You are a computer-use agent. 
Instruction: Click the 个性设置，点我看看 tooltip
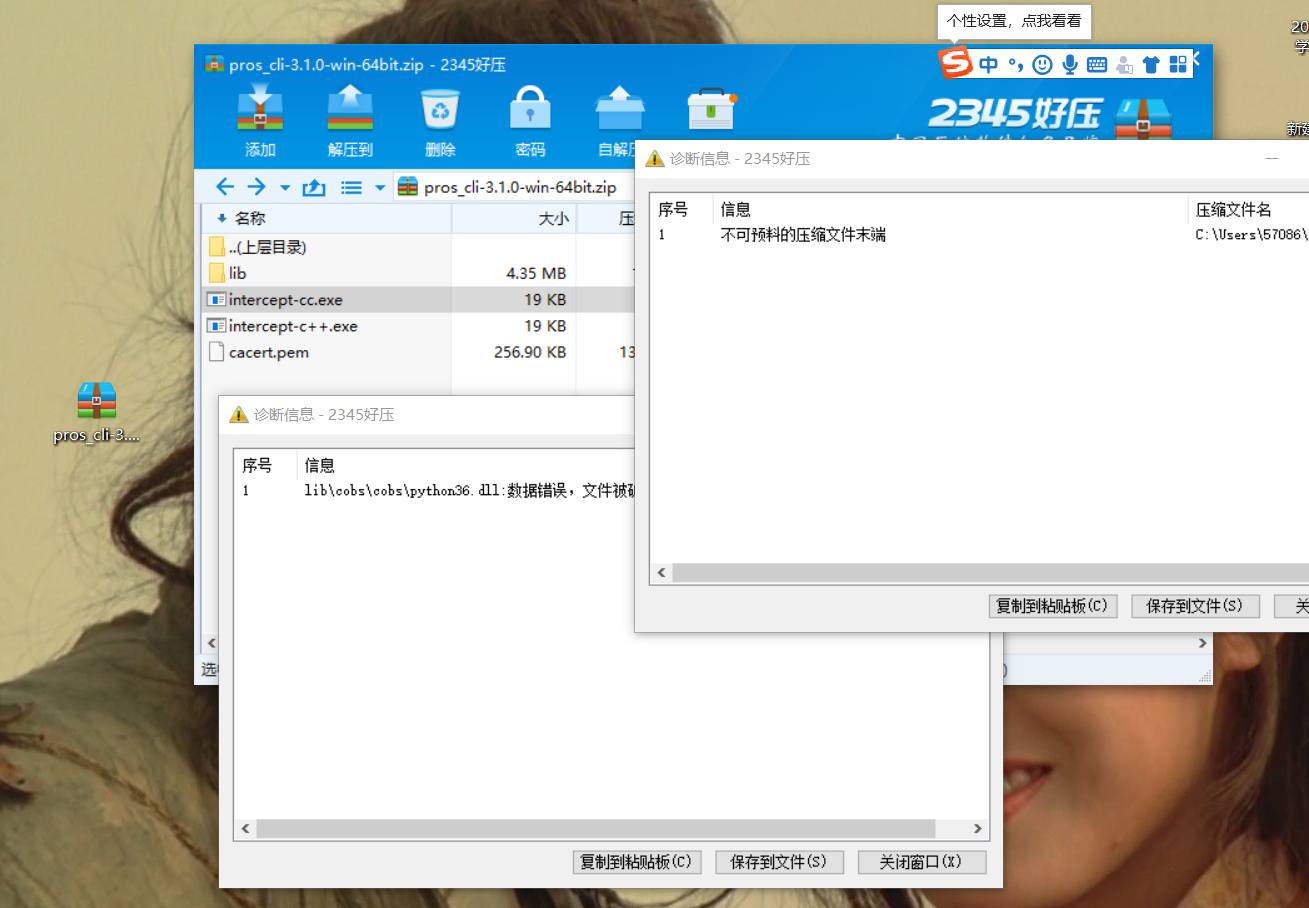(x=1014, y=20)
